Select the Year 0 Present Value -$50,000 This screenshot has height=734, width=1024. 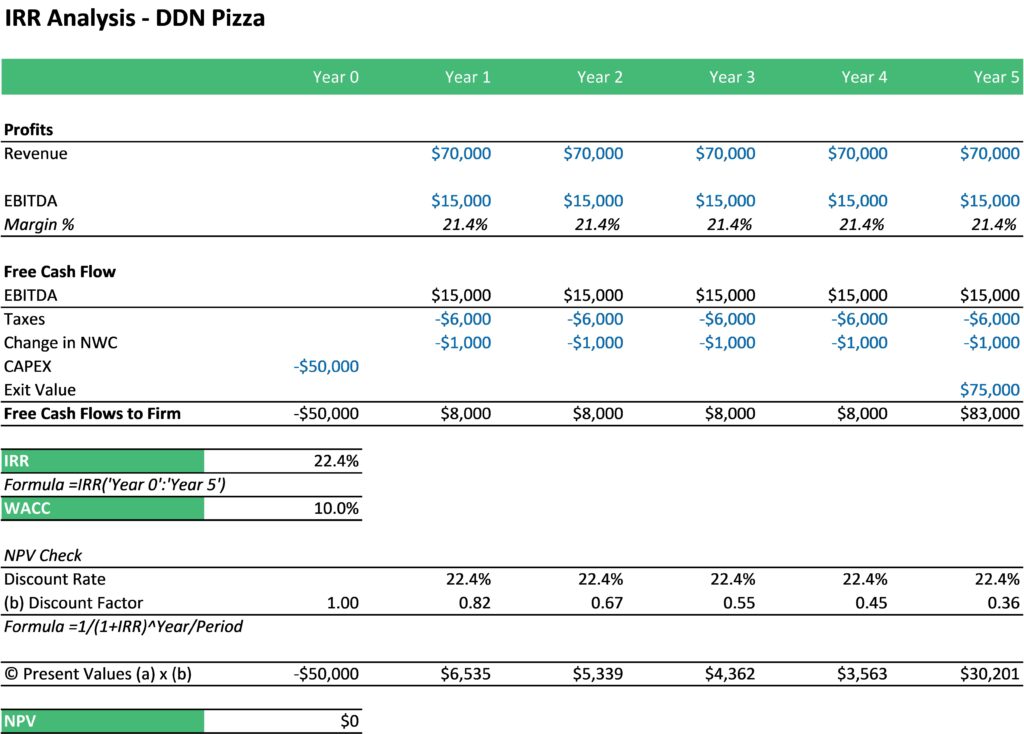(326, 674)
